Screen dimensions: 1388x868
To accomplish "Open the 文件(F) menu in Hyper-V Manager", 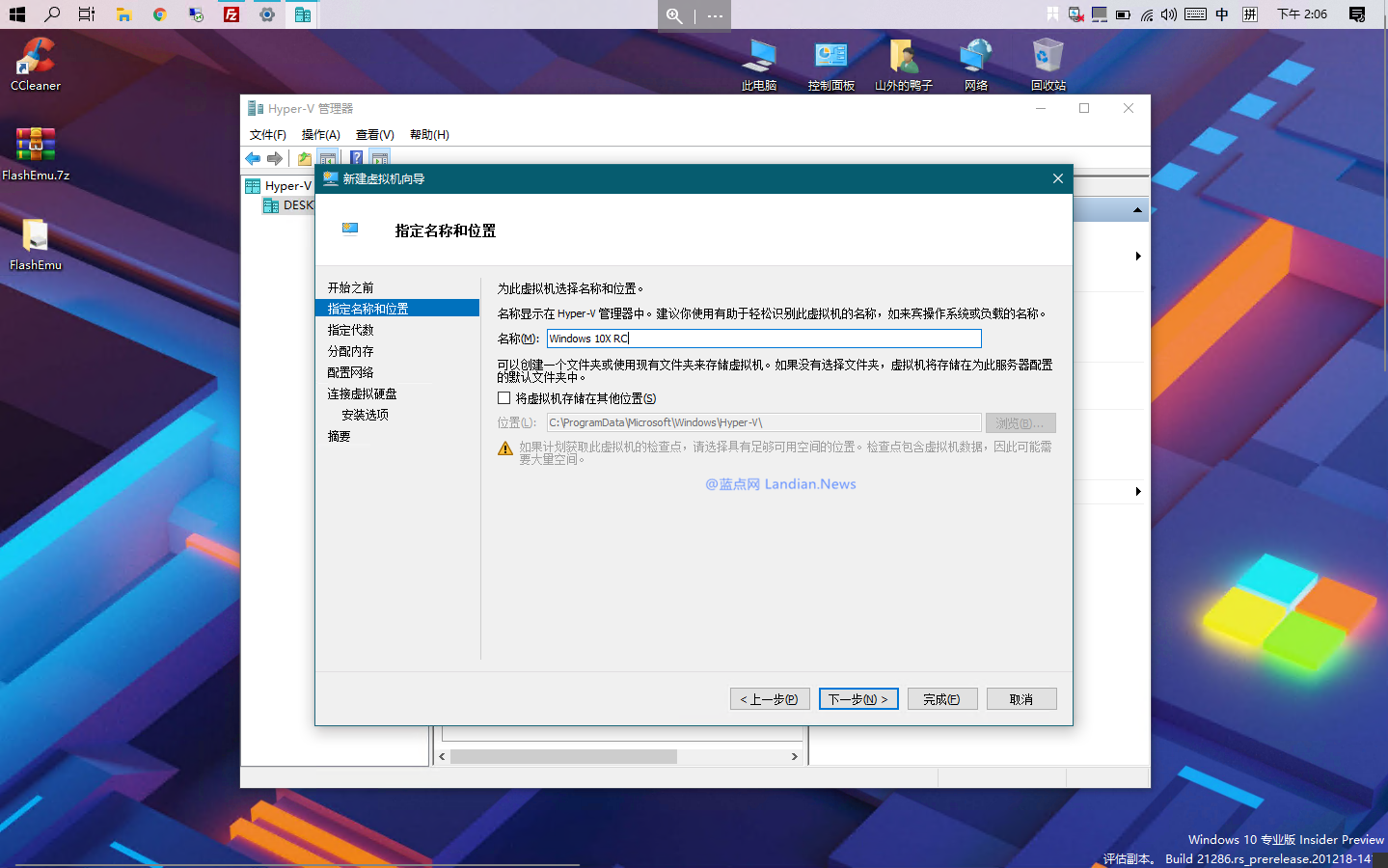I will click(268, 135).
